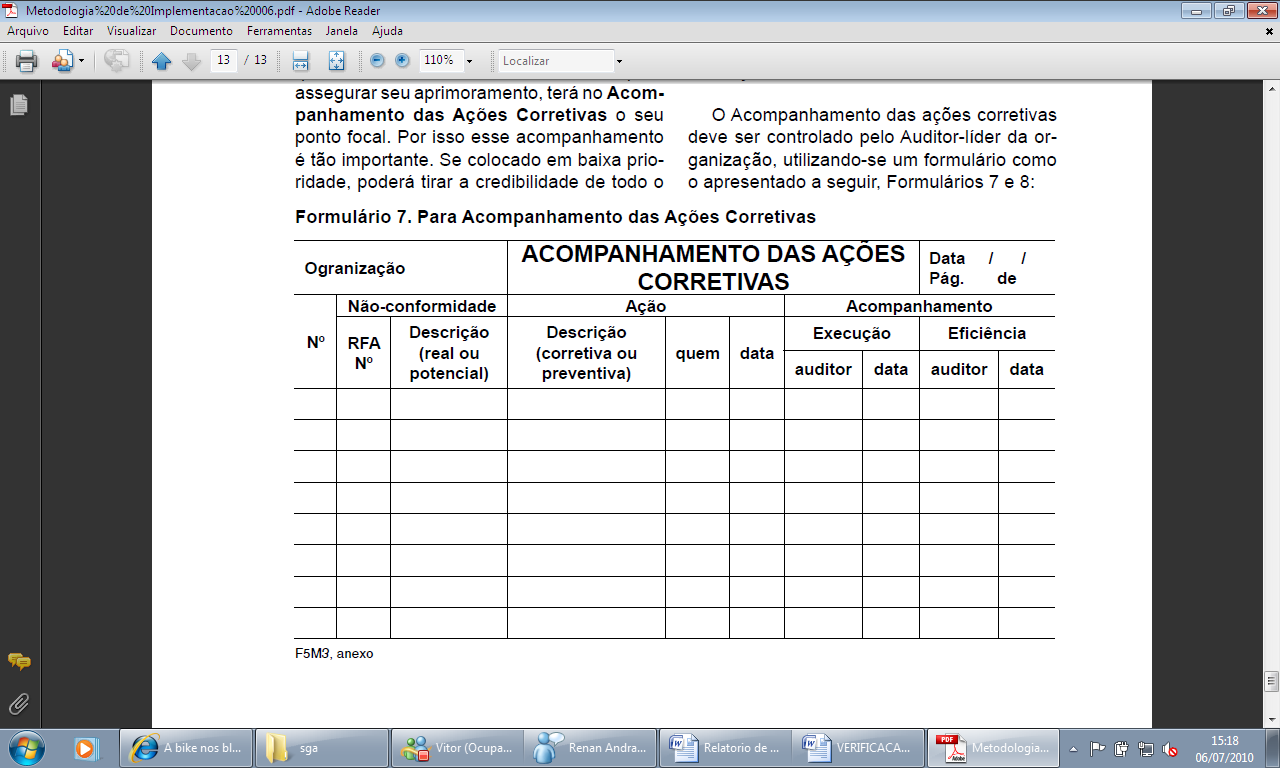
Task: Expand the collaborate dropdown arrow
Action: [x=82, y=62]
